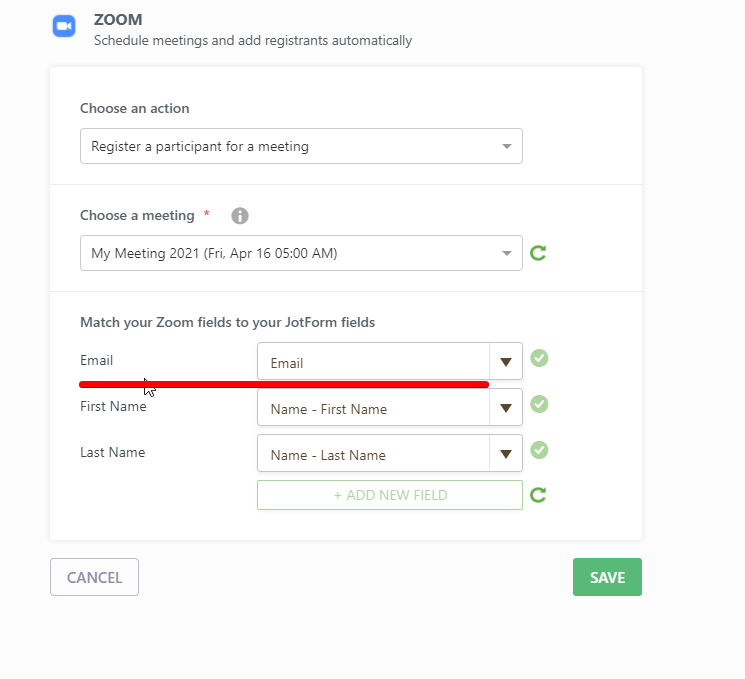Refresh the meeting list icon

coord(538,253)
